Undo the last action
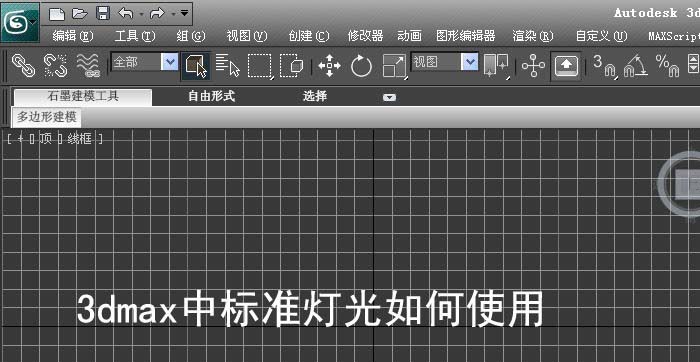This screenshot has width=700, height=362. coord(126,13)
